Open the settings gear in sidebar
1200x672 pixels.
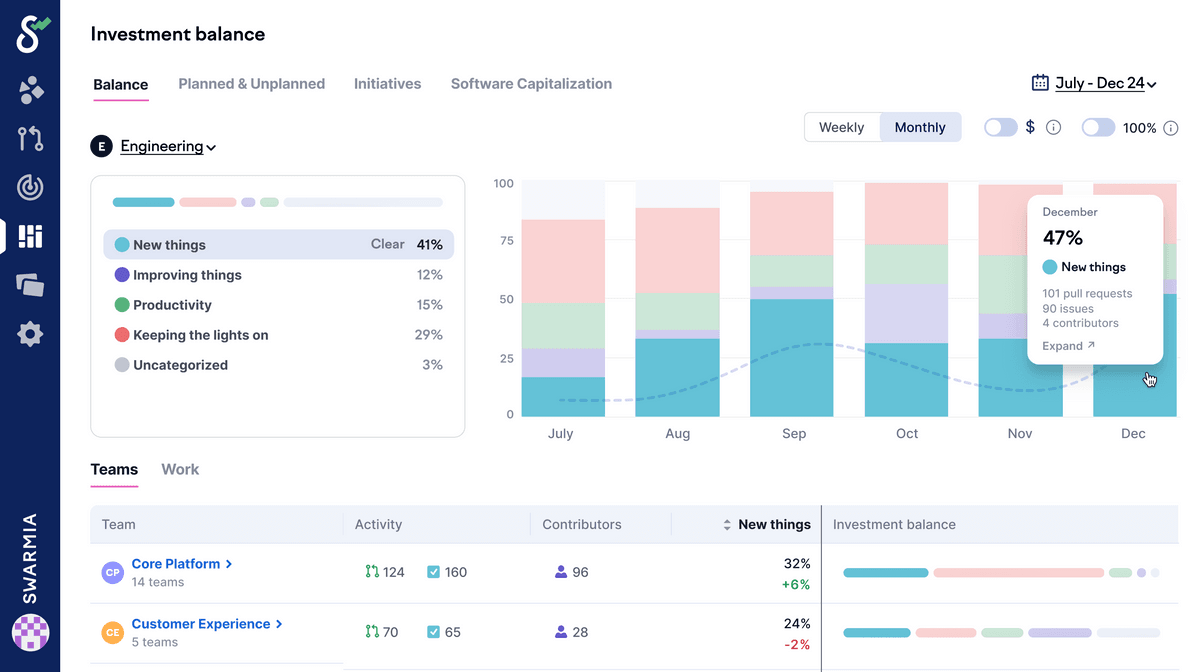click(30, 334)
